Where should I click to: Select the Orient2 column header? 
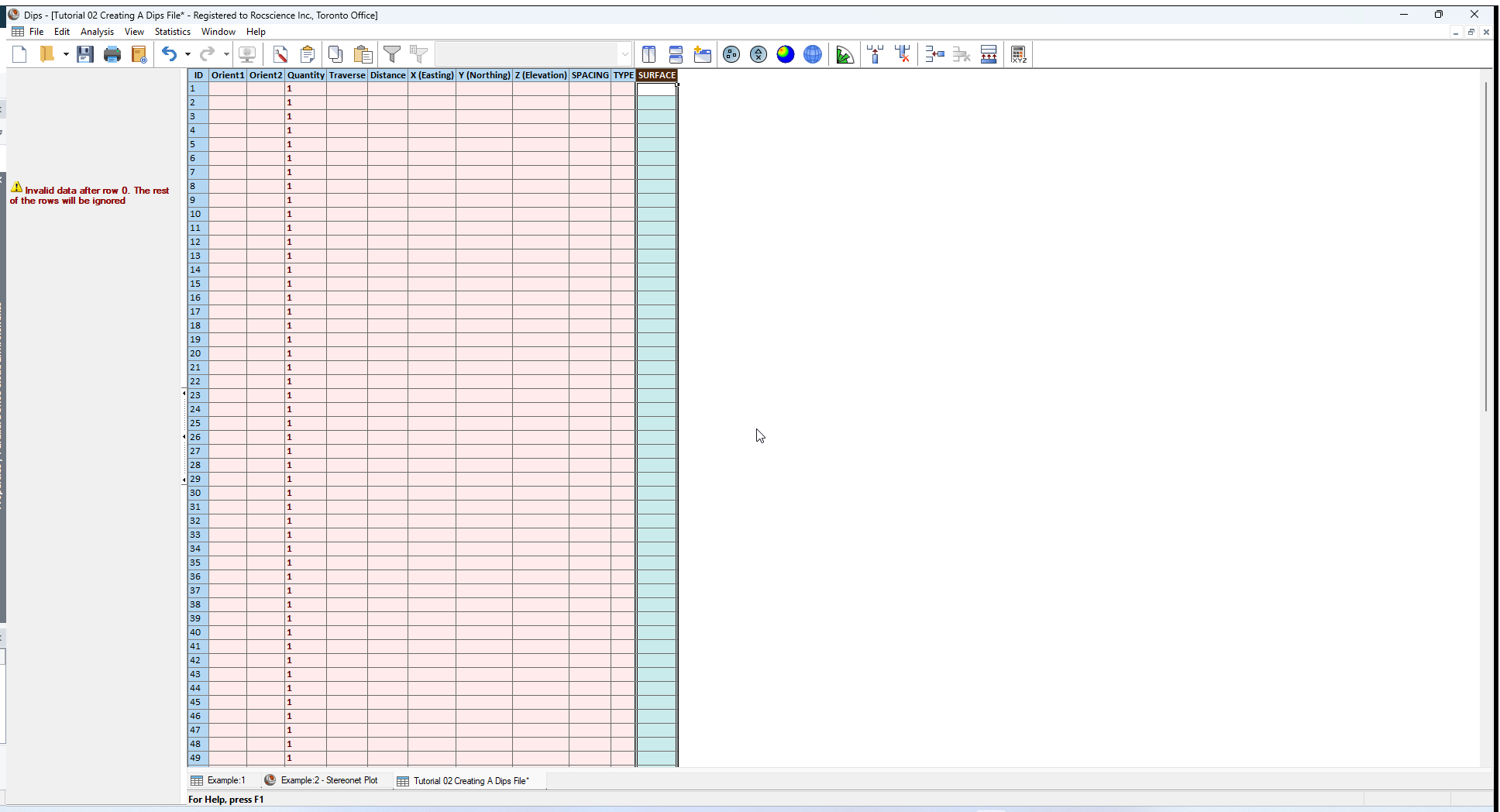coord(266,75)
